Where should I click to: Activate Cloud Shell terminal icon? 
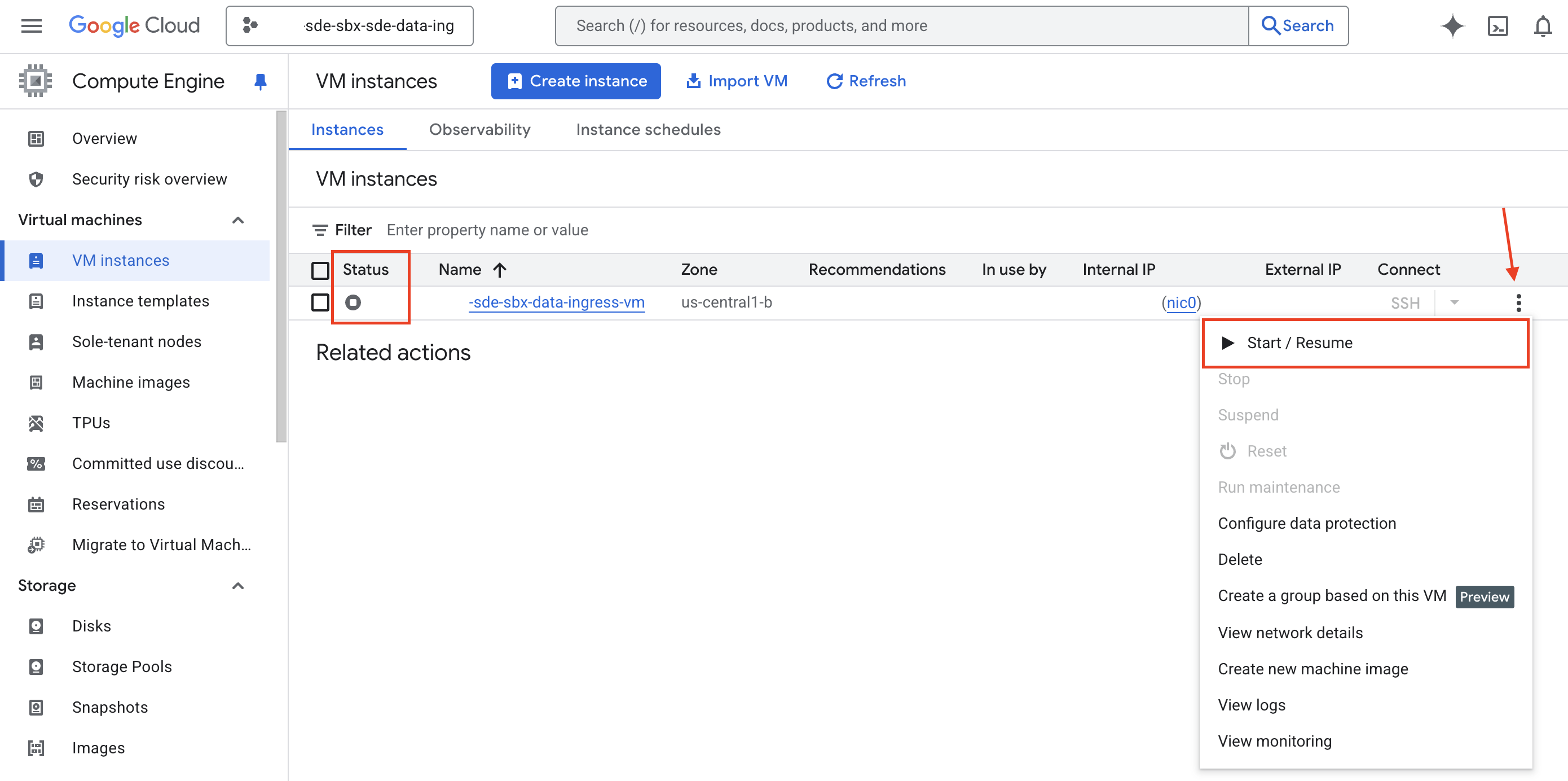pos(1497,25)
